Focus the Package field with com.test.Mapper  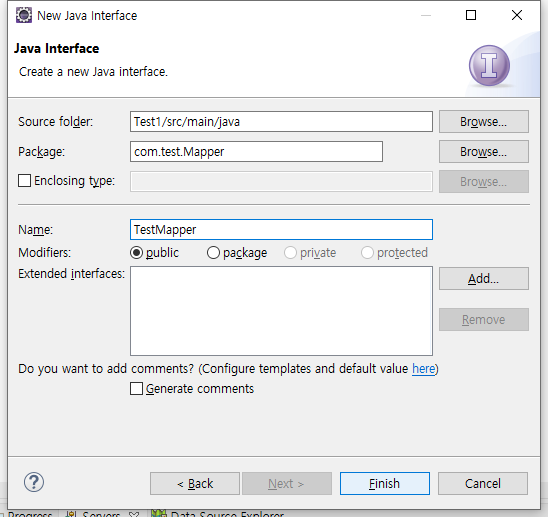click(257, 152)
